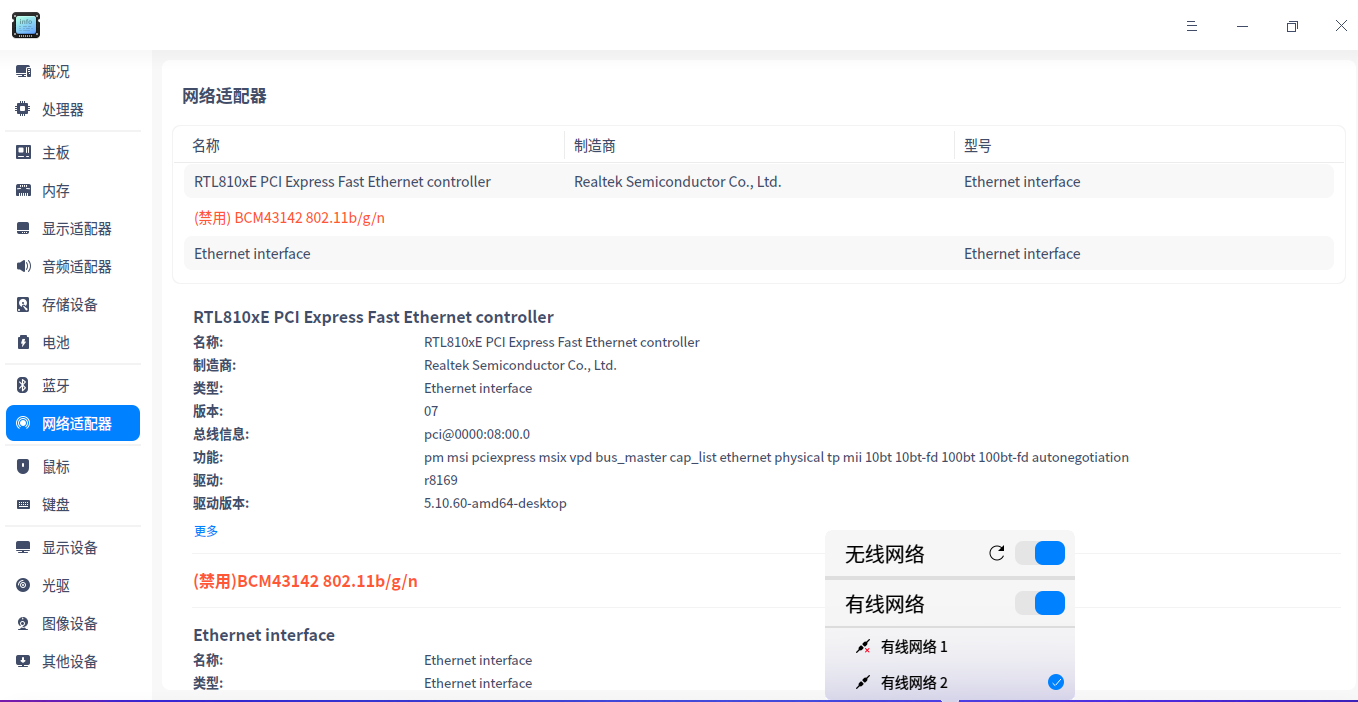Expand details with the 更多 link

click(x=206, y=531)
